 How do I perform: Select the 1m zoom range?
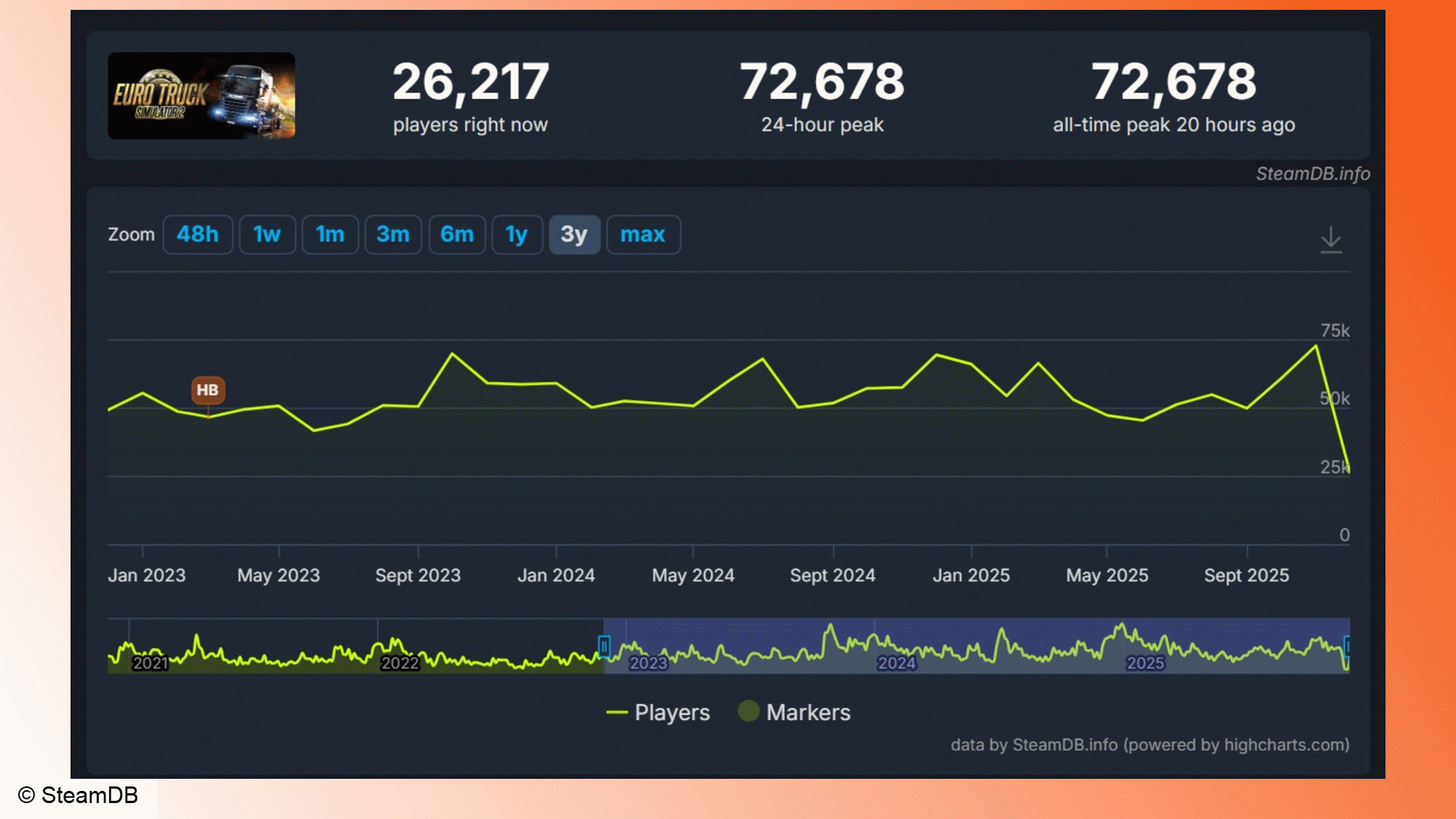330,234
